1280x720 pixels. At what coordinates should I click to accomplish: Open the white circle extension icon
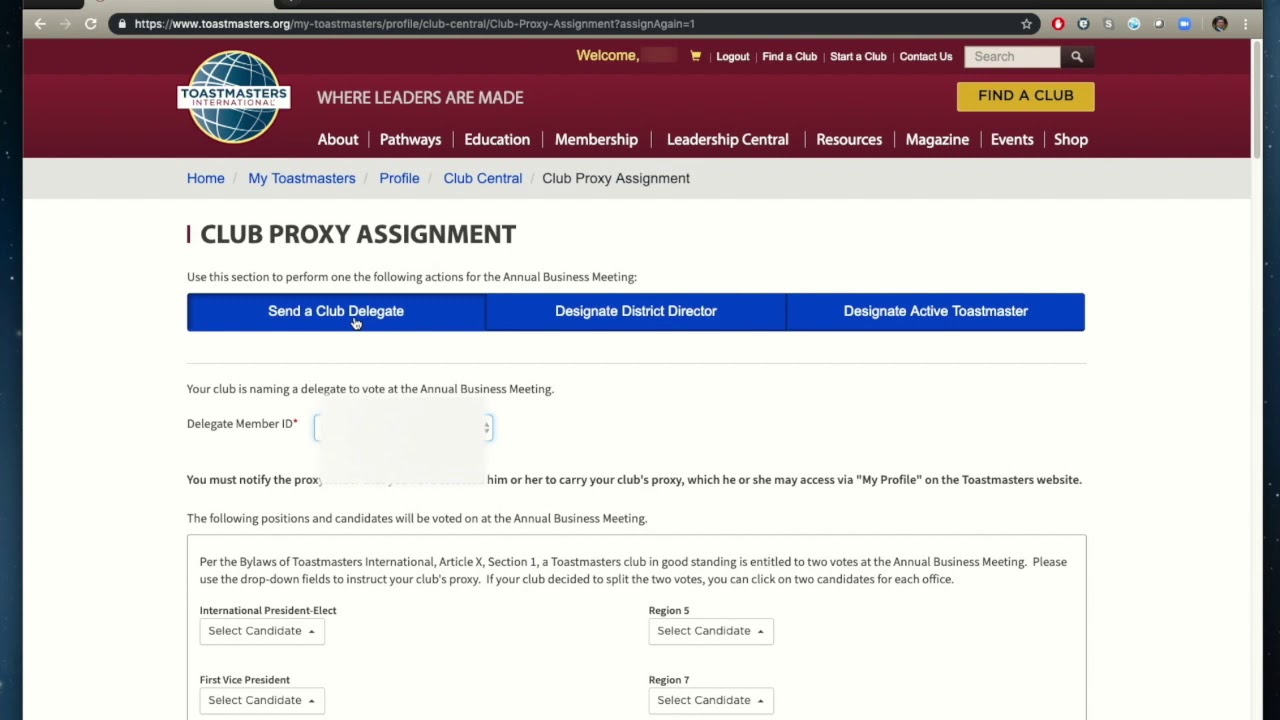click(x=1159, y=24)
